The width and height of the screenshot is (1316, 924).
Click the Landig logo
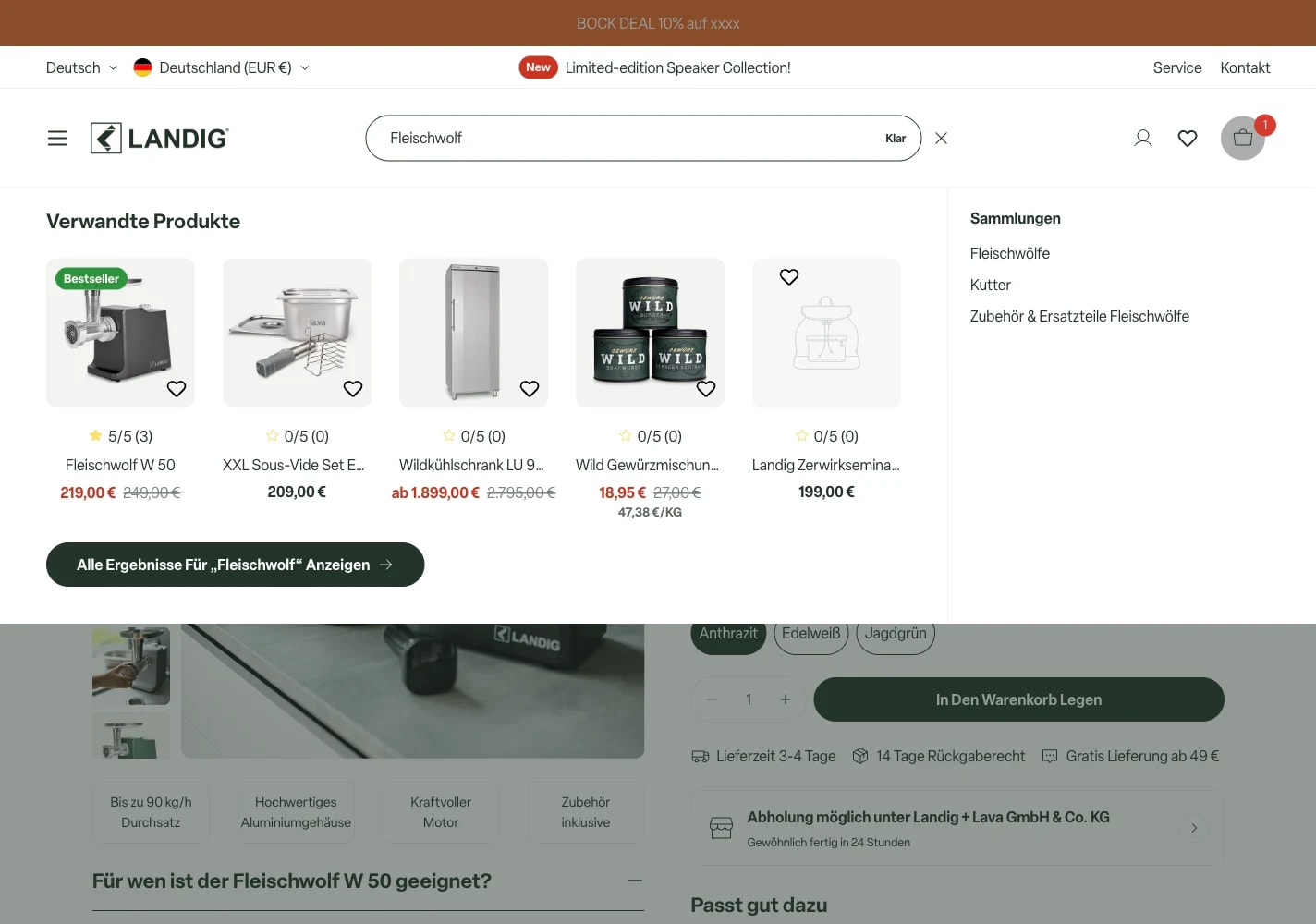tap(160, 139)
